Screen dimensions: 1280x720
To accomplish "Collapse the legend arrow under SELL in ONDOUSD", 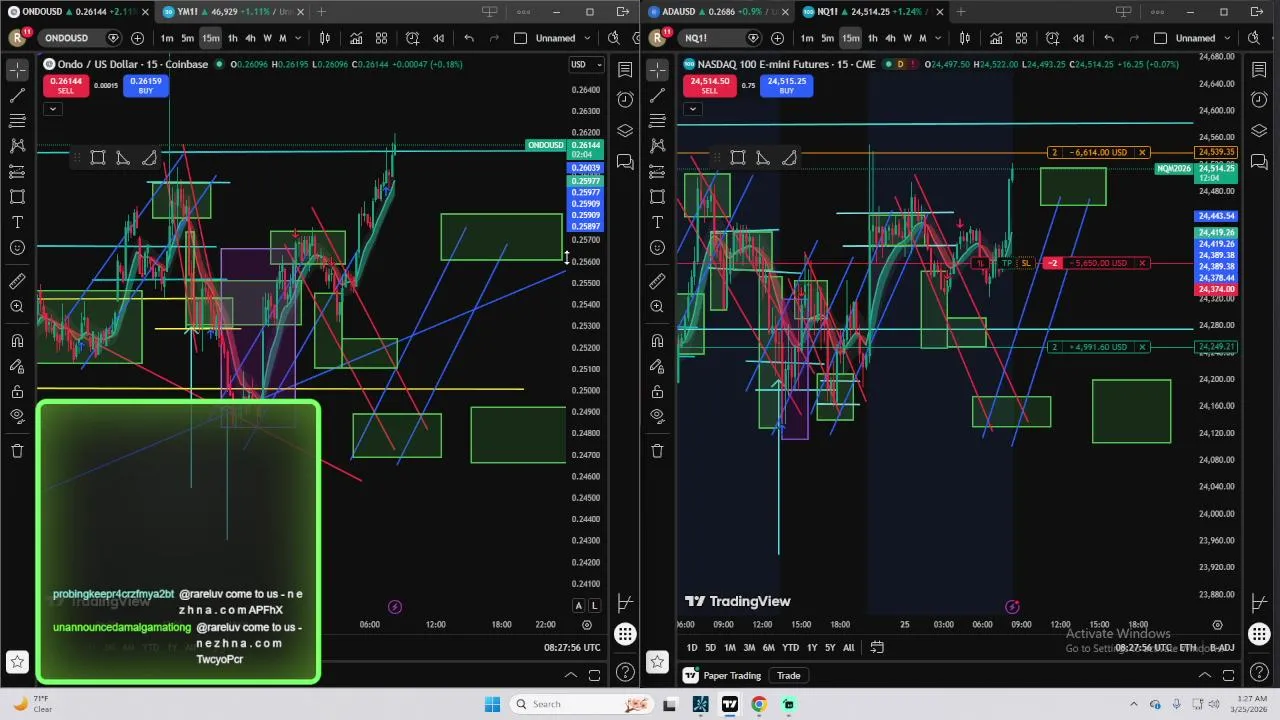I will pos(52,108).
